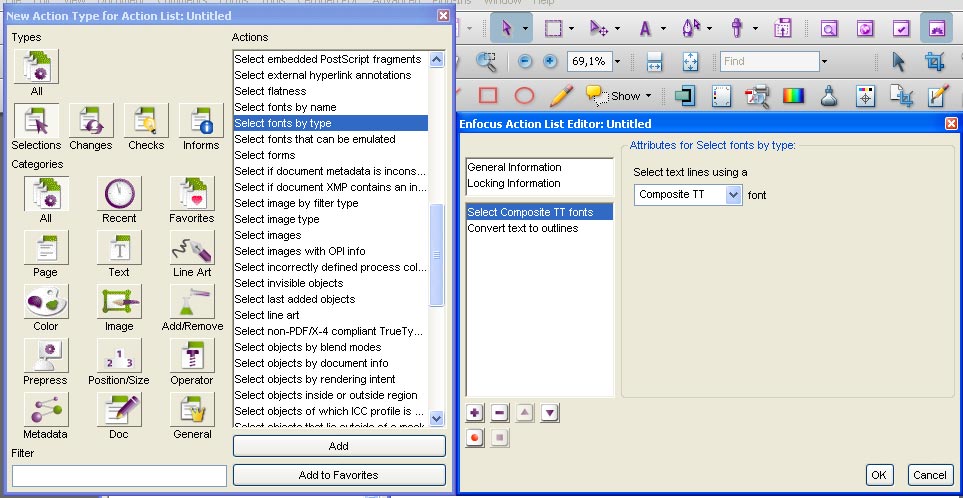Image resolution: width=963 pixels, height=498 pixels.
Task: Open the rainbow Convert Colors tool
Action: (x=793, y=96)
